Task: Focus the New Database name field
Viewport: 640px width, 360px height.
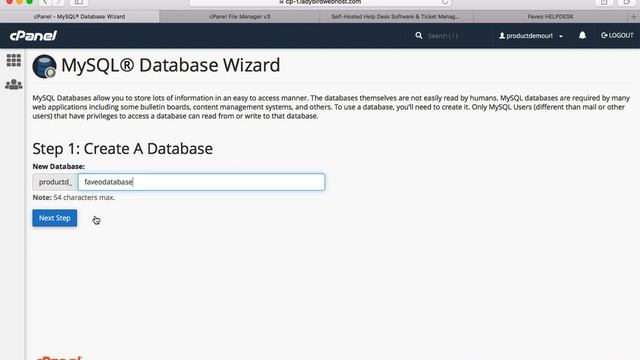Action: pyautogui.click(x=201, y=182)
